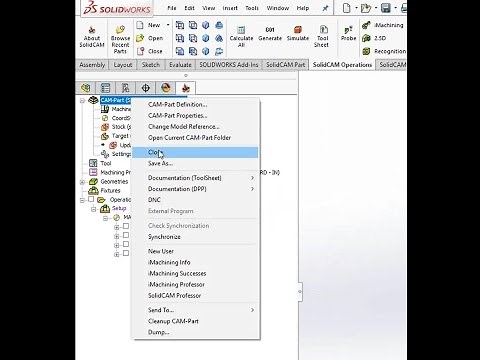Click the New CAM-Part icon
This screenshot has height=360, width=480.
tap(140, 25)
